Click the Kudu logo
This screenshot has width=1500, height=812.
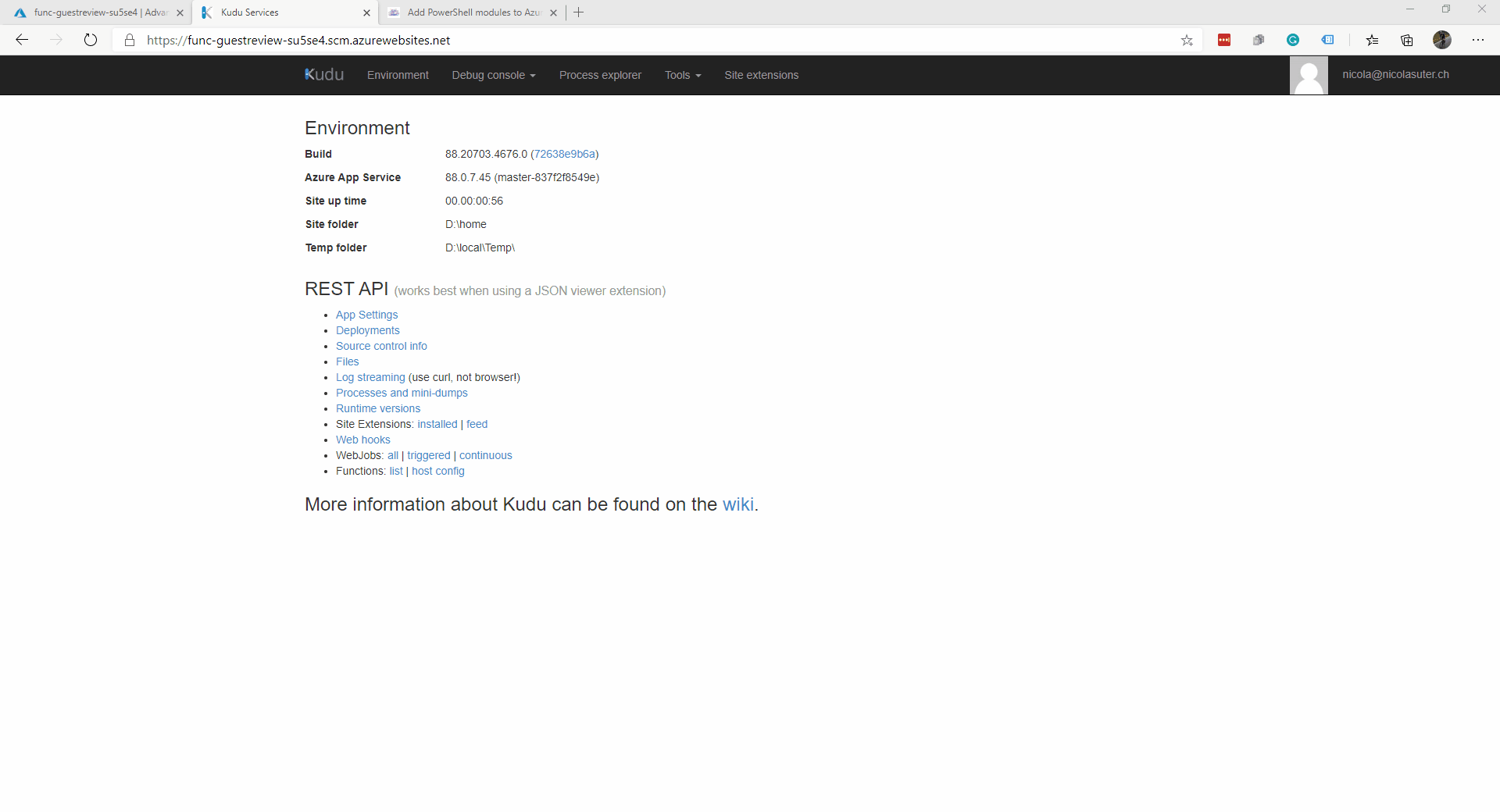coord(323,74)
